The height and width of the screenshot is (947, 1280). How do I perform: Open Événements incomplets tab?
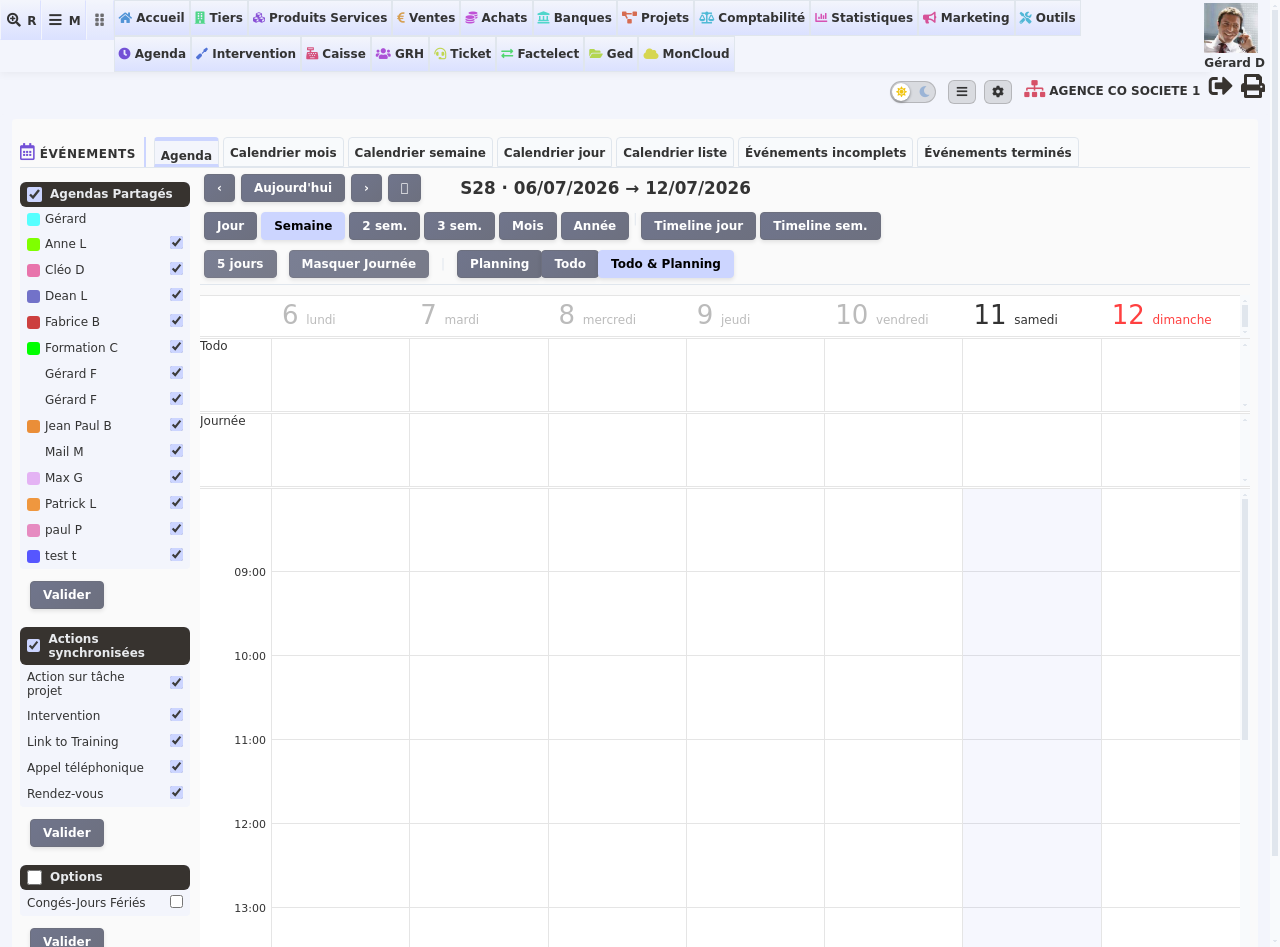(x=825, y=153)
